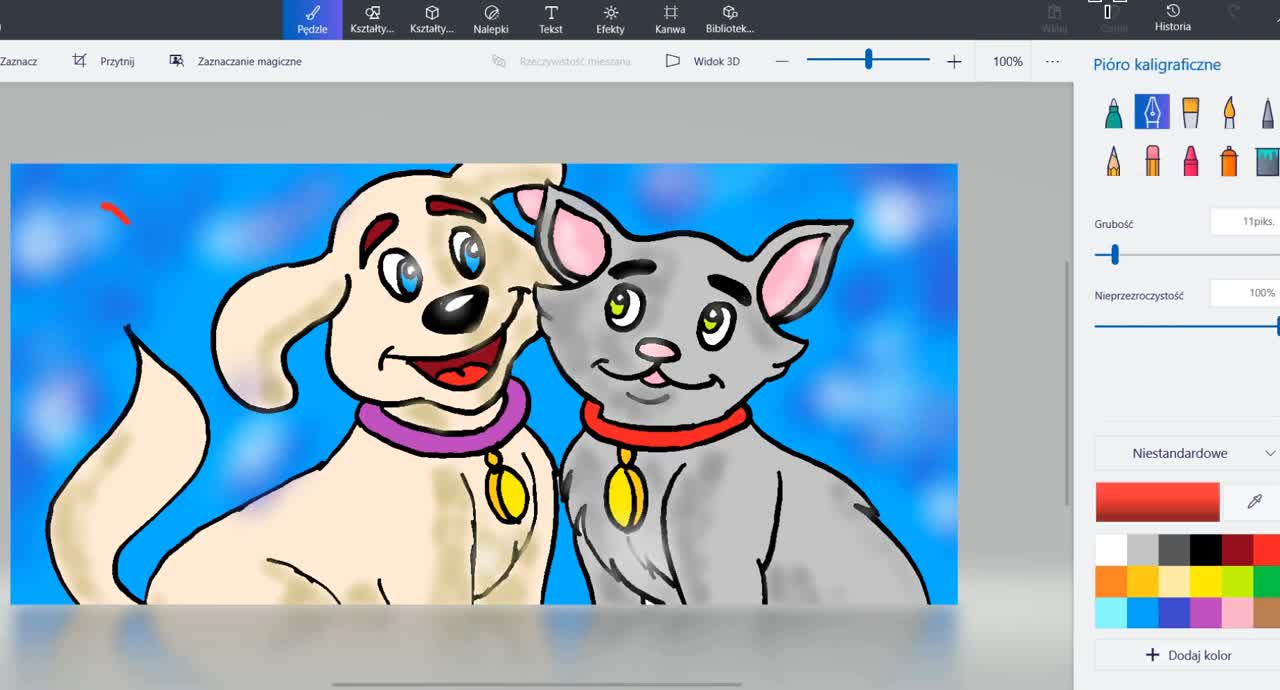Viewport: 1280px width, 690px height.
Task: Select the Eraser tool
Action: pyautogui.click(x=1152, y=160)
